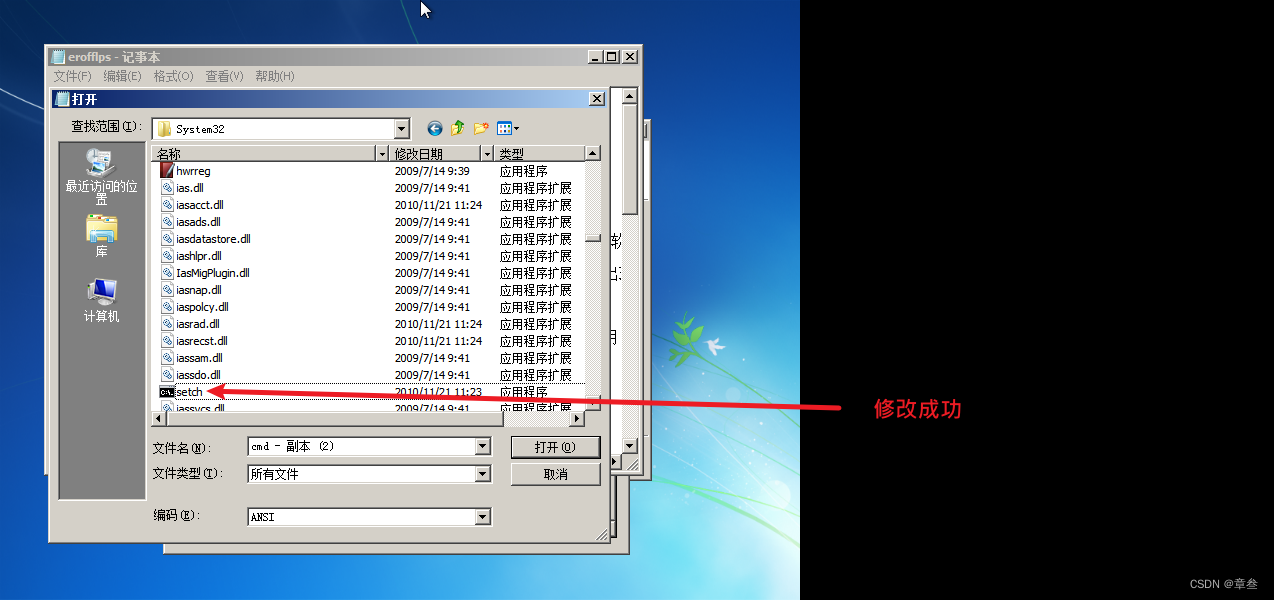Screen dimensions: 1274x600
Task: Click the 2010/11/21 11:24 date of iasrad.dll
Action: 438,324
